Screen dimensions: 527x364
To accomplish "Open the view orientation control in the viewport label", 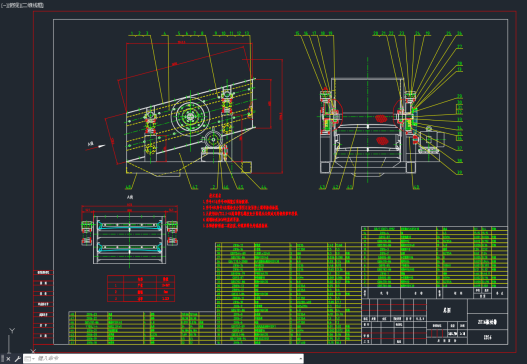I will 13,5.
